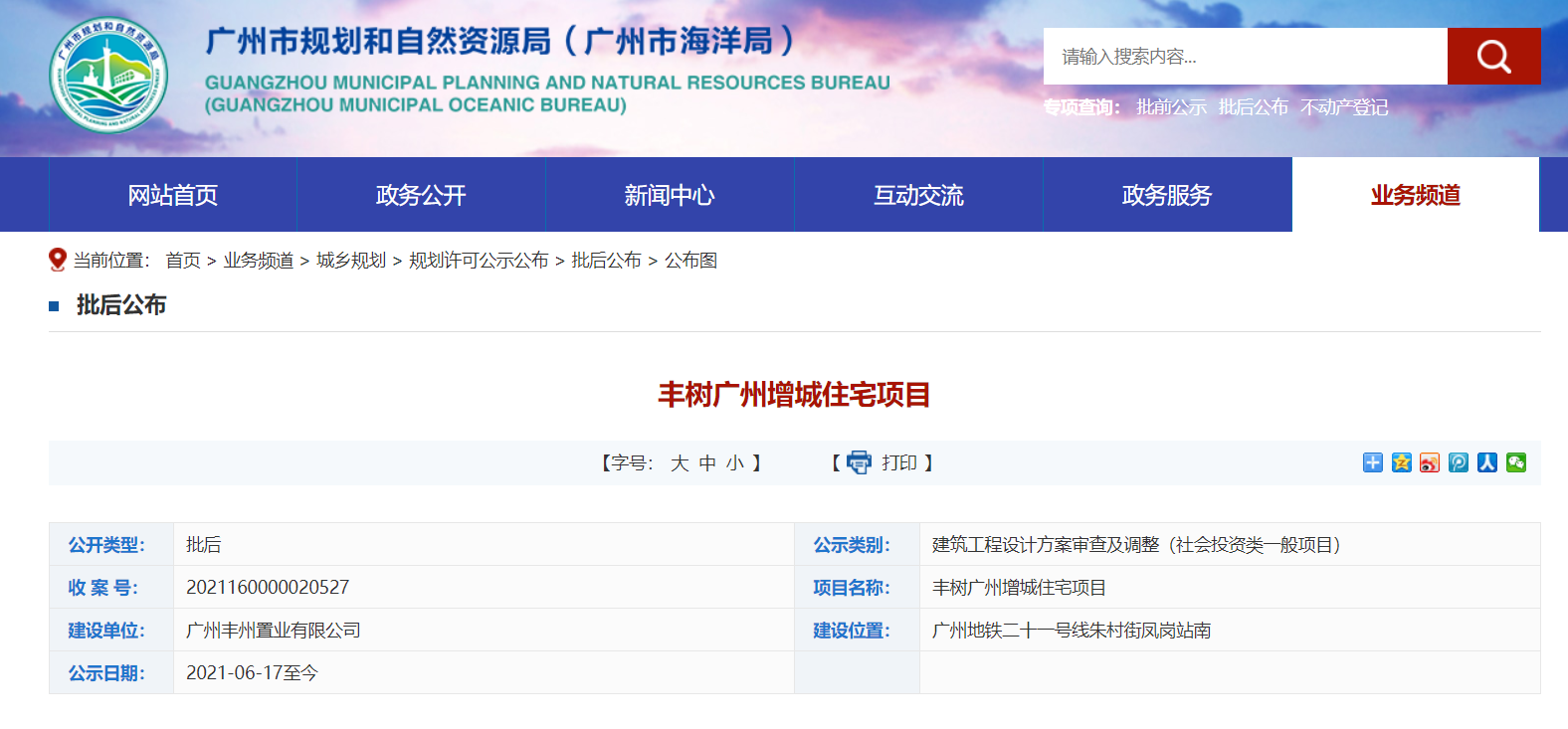Click the bureau's round logo emblem
This screenshot has height=729, width=1568.
(108, 75)
